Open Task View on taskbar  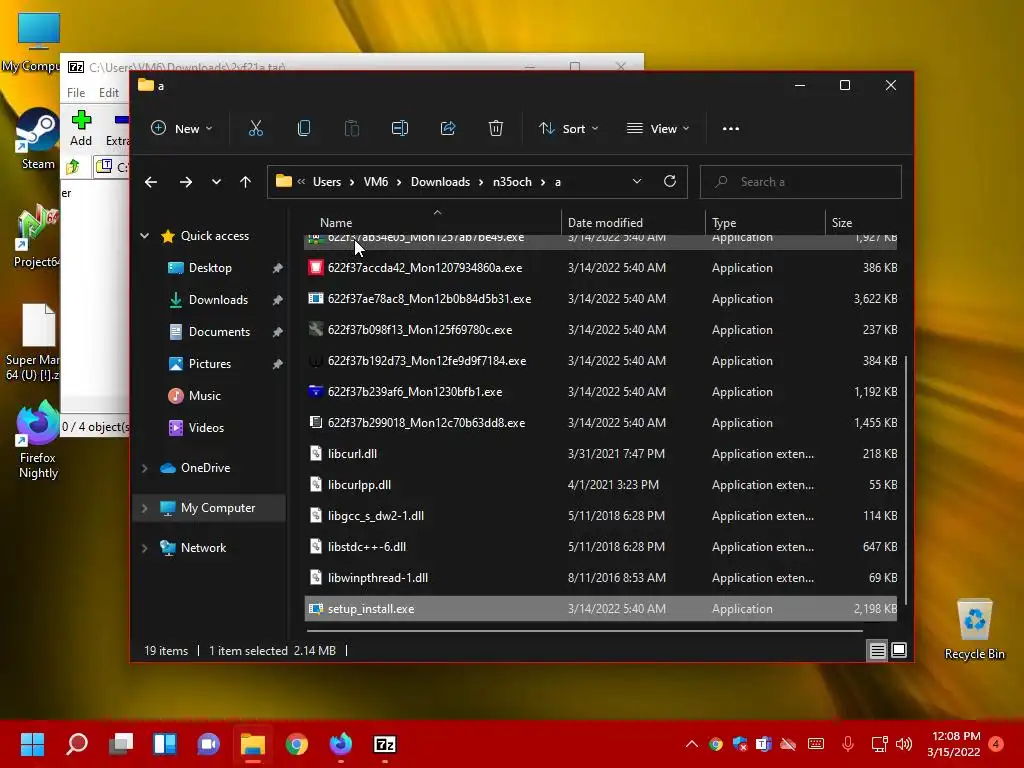[121, 744]
